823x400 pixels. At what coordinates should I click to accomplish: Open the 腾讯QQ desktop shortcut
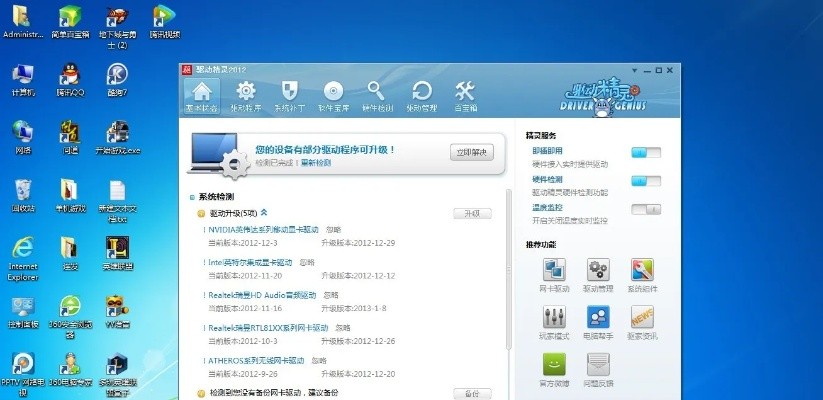69,77
